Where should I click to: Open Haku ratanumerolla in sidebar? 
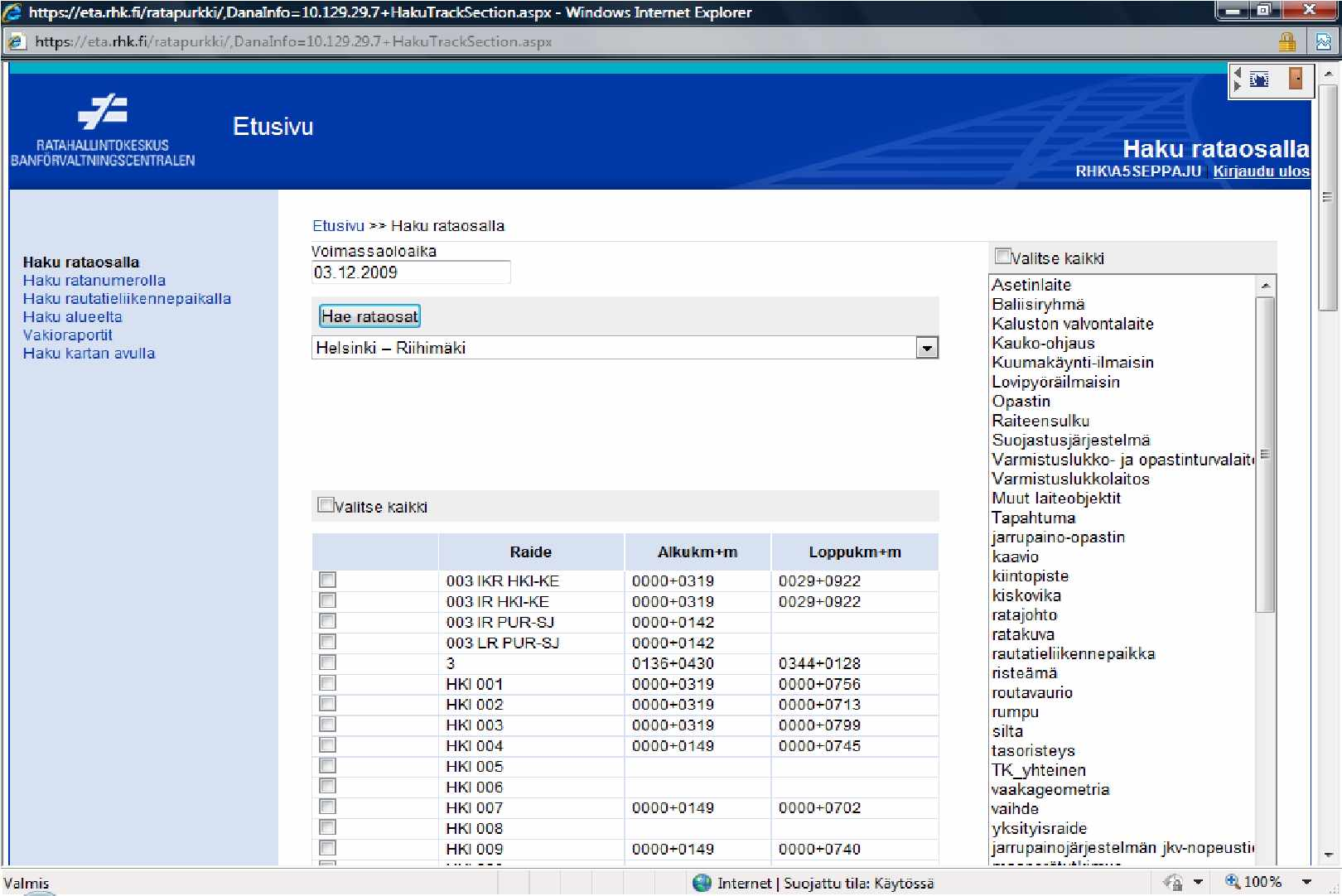click(94, 281)
